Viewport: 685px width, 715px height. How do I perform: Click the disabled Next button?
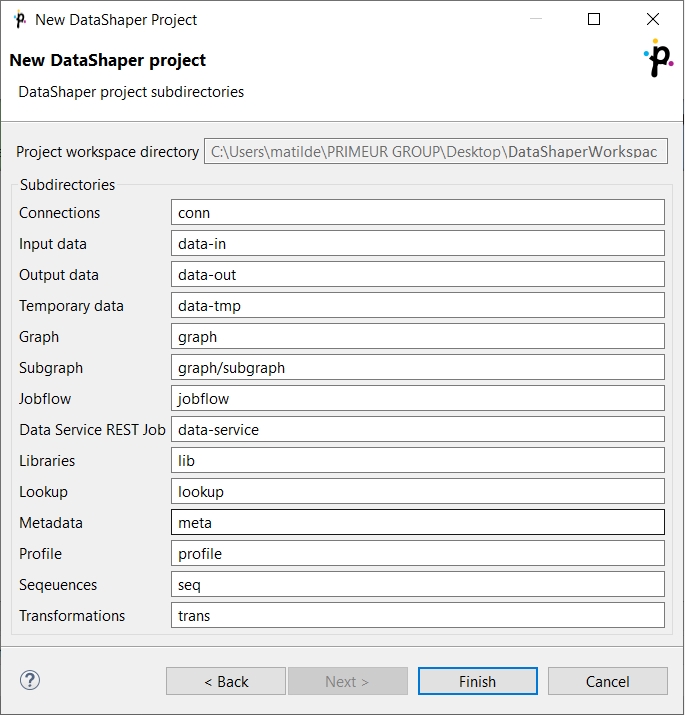click(x=348, y=681)
